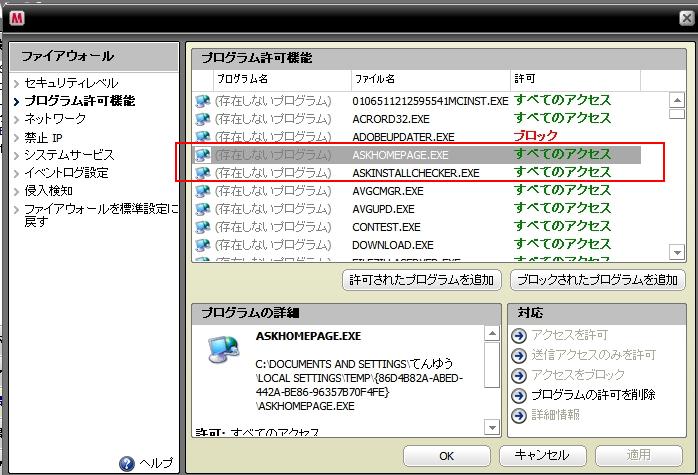698x475 pixels.
Task: Click program icon beside ADOBEUPDATER.EXE
Action: 203,136
